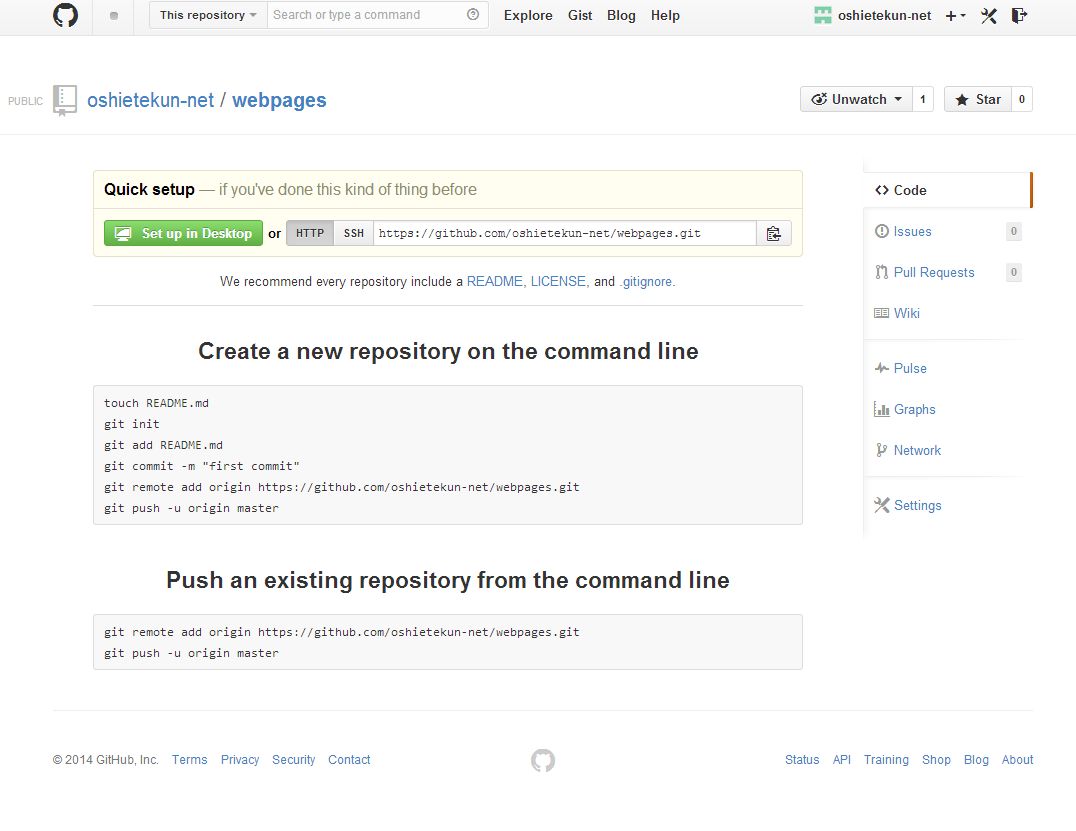Select the clone URL text field

click(565, 233)
